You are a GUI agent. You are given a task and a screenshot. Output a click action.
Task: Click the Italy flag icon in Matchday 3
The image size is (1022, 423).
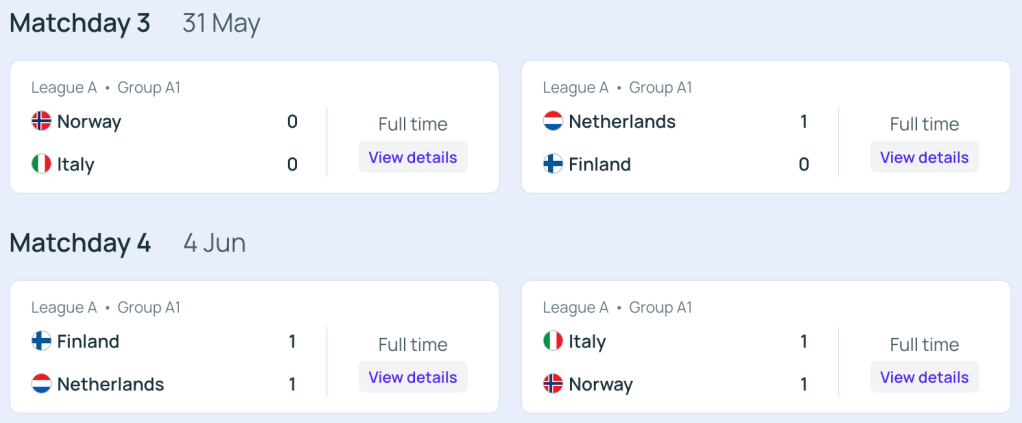[x=41, y=164]
